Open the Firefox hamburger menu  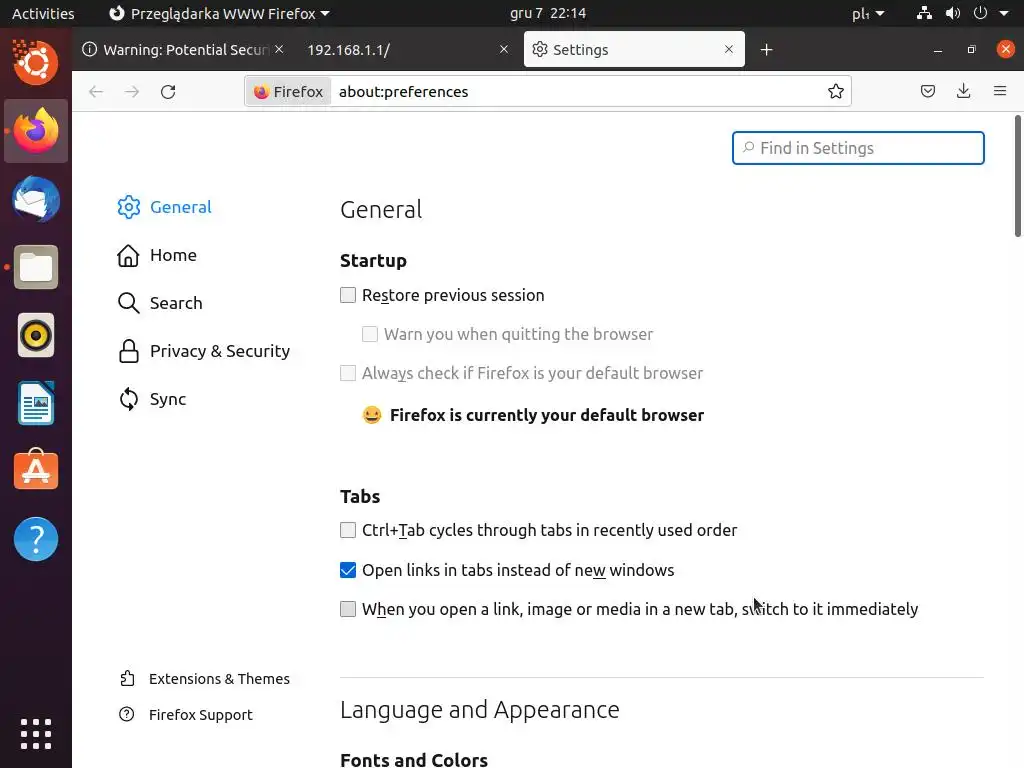point(999,92)
